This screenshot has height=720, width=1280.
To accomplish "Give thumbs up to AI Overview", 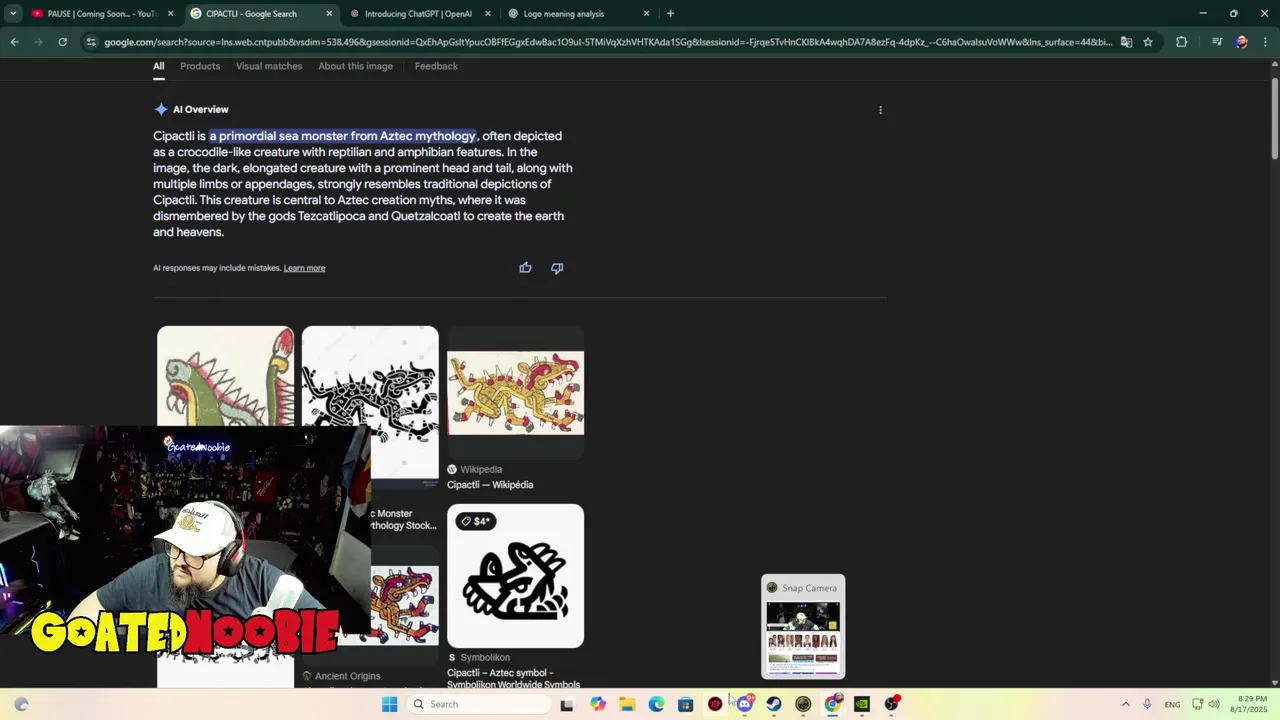I will coord(525,268).
